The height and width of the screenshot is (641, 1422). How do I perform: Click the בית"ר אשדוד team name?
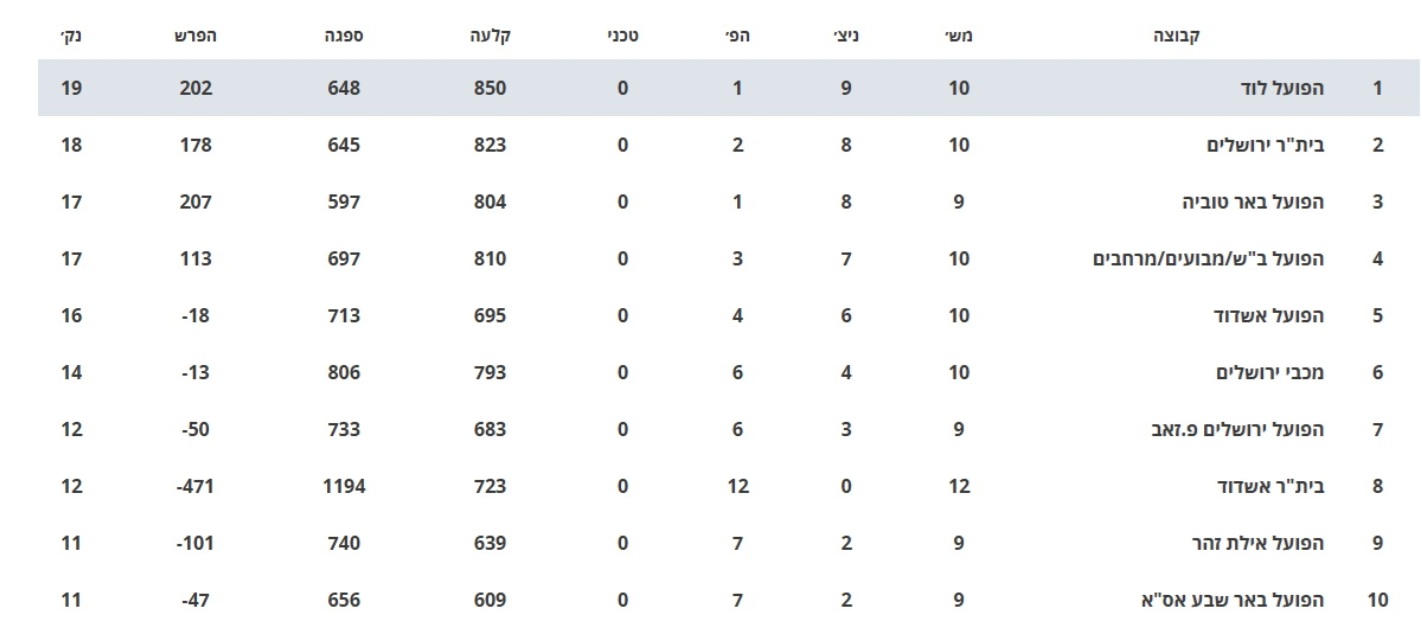tap(1270, 487)
